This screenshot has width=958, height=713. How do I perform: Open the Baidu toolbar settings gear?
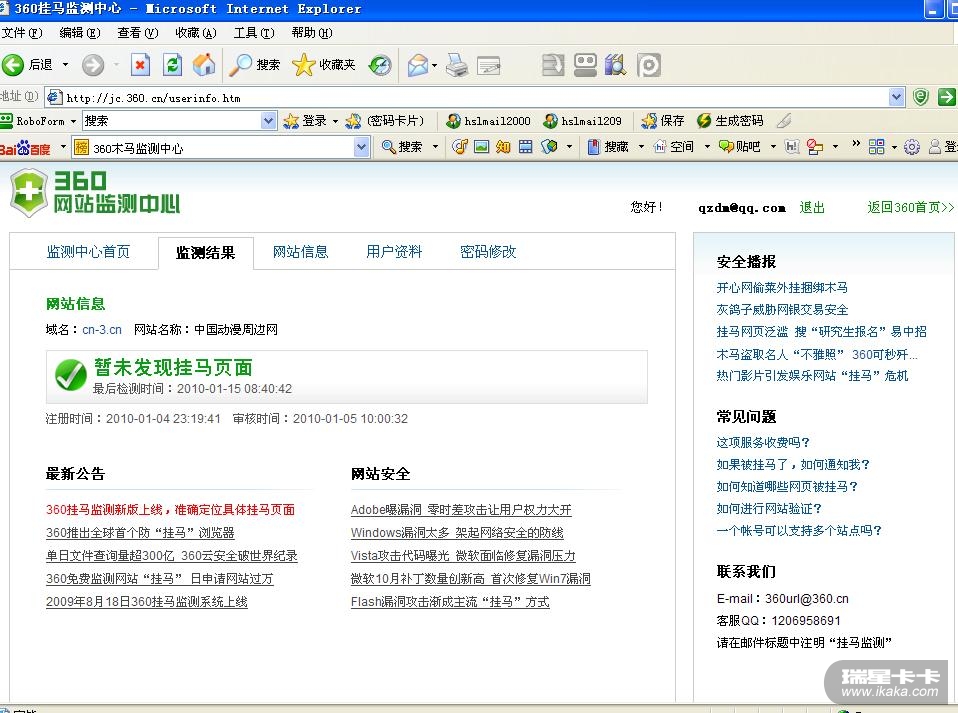[x=911, y=147]
